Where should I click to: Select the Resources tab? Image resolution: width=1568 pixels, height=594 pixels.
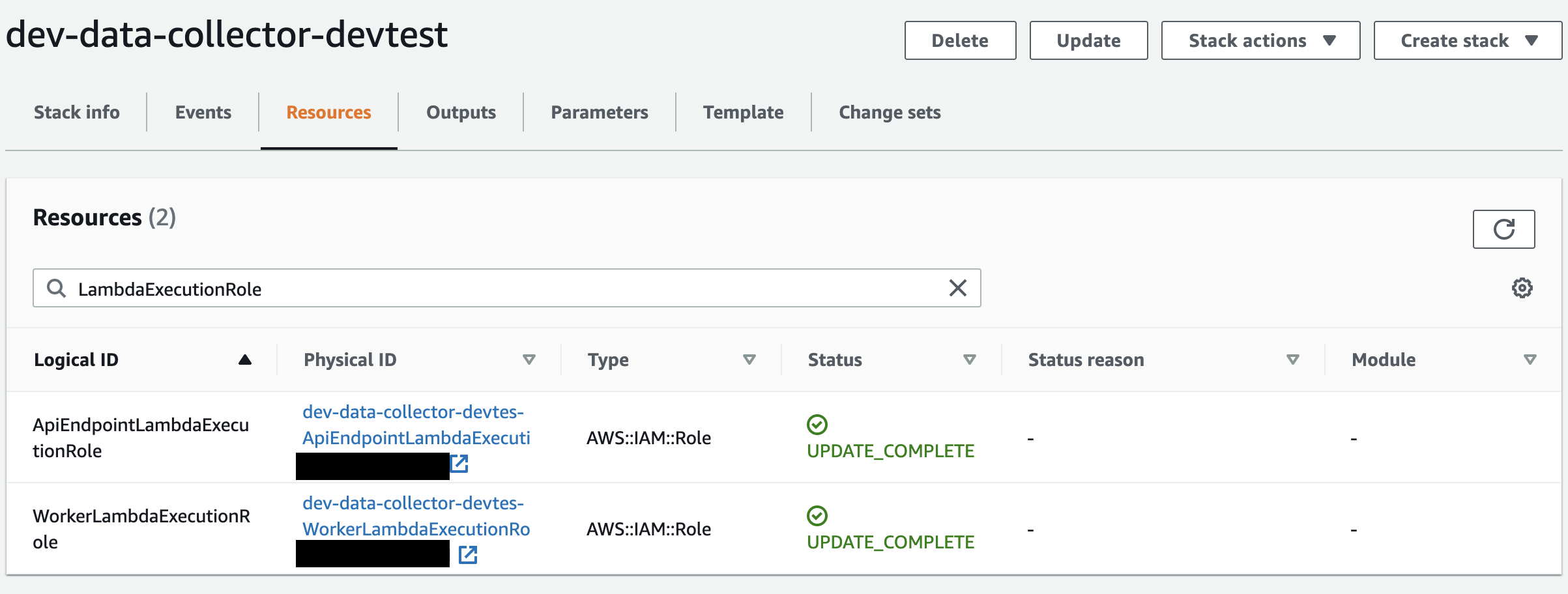pyautogui.click(x=329, y=112)
